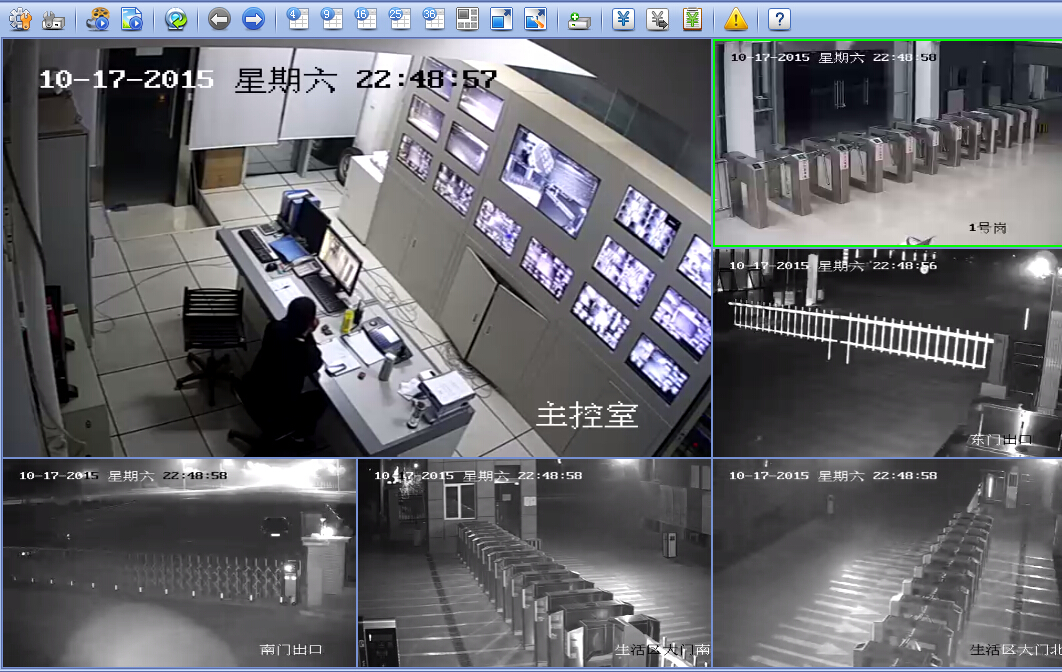Image resolution: width=1062 pixels, height=672 pixels.
Task: Switch to 4-camera grid layout
Action: (297, 18)
